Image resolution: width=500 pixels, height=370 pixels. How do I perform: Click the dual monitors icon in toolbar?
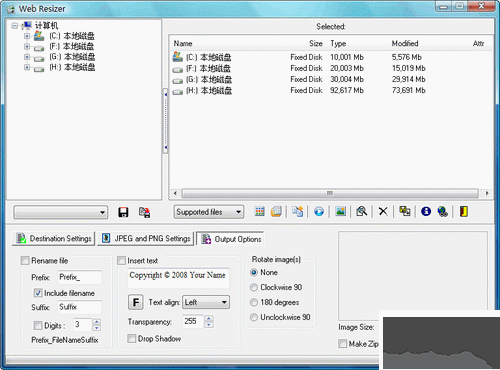(405, 211)
